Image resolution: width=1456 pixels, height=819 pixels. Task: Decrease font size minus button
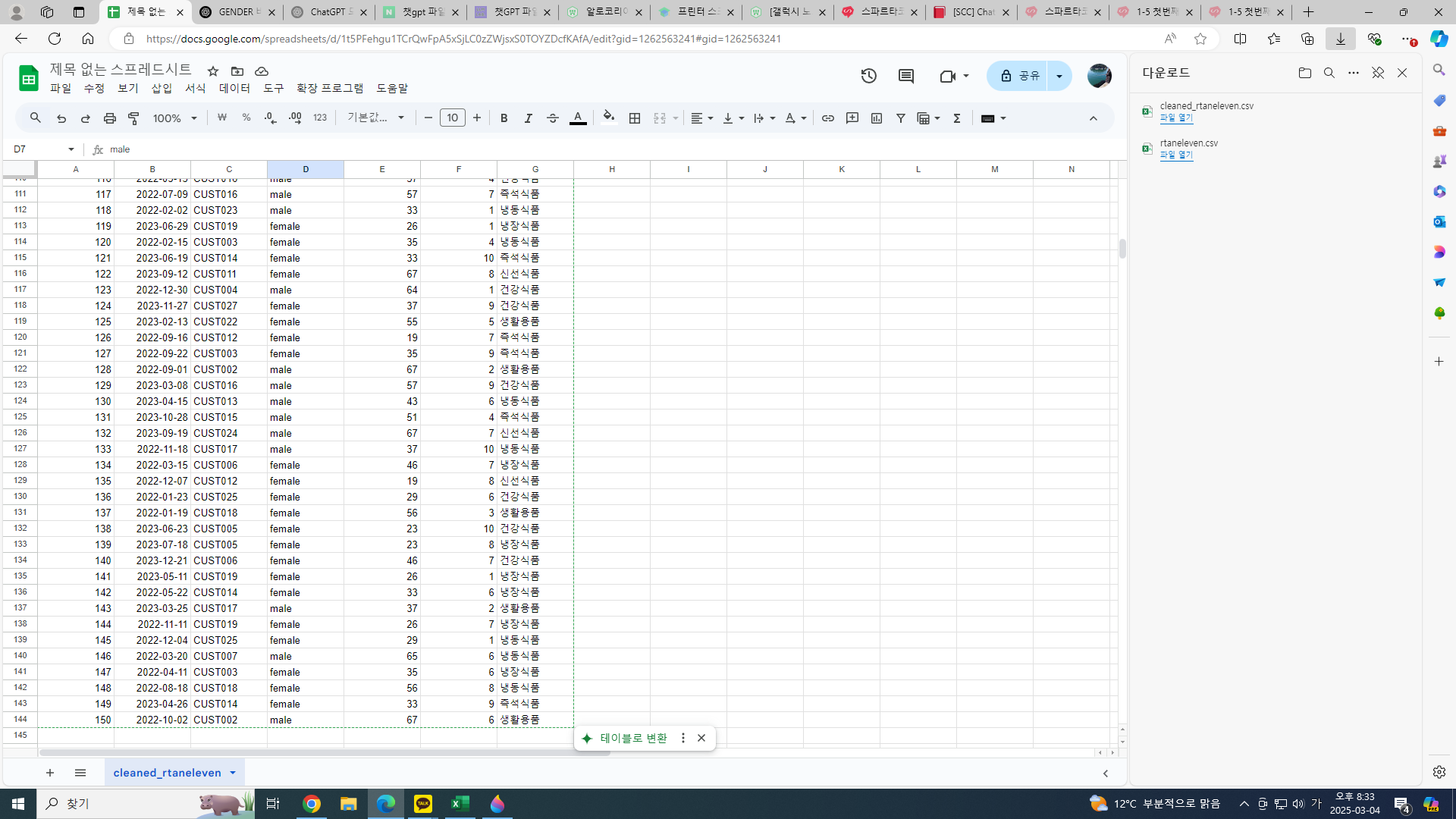pos(428,118)
